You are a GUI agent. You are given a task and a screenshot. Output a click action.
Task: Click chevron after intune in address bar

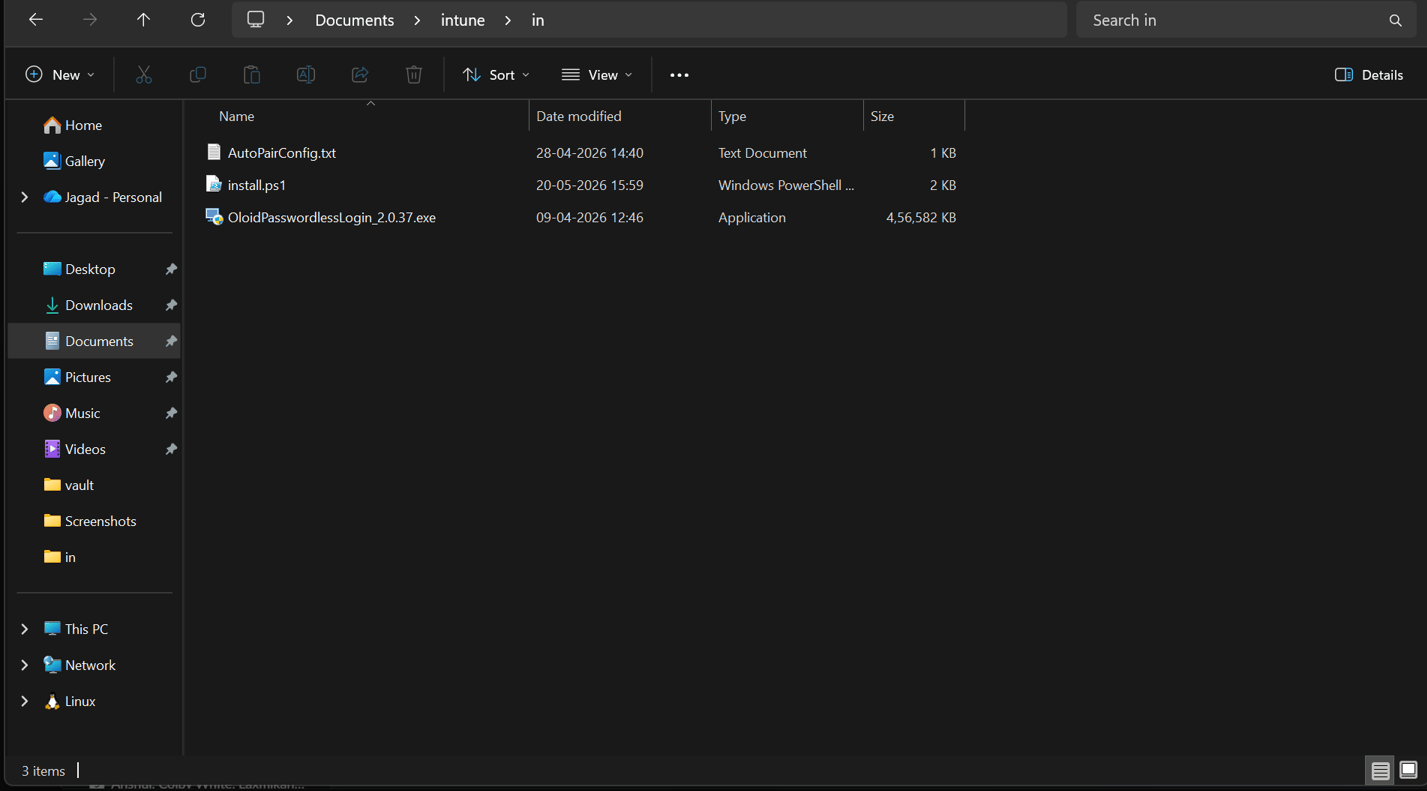tap(508, 20)
